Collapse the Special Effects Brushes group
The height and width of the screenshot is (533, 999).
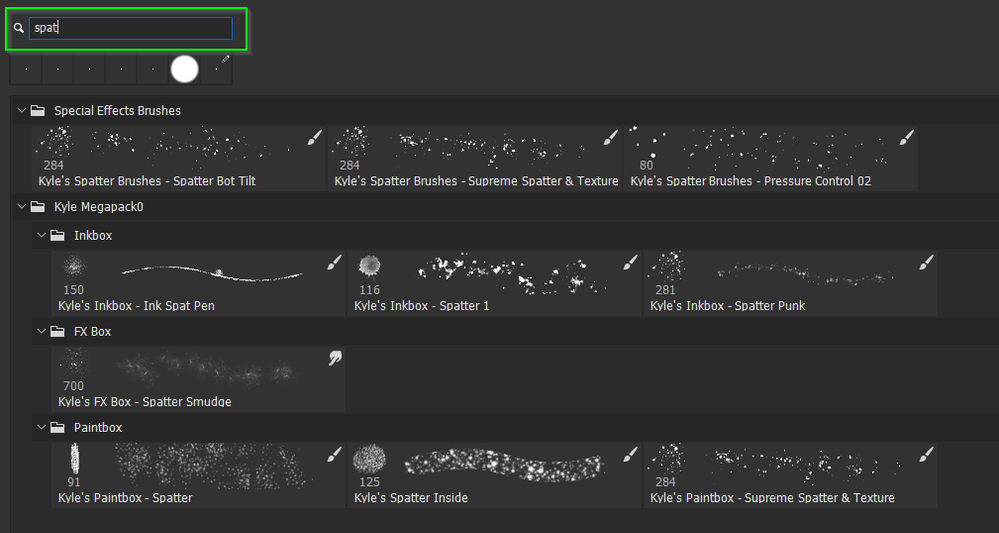coord(22,111)
